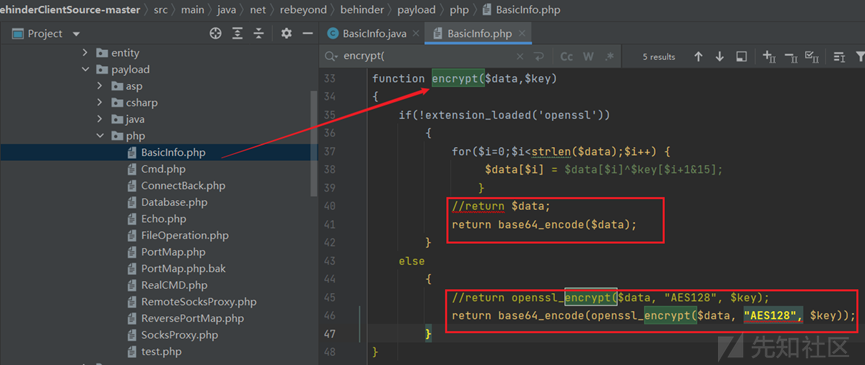Viewport: 865px width, 365px height.
Task: Open the search filter funnel icon
Action: [x=860, y=56]
